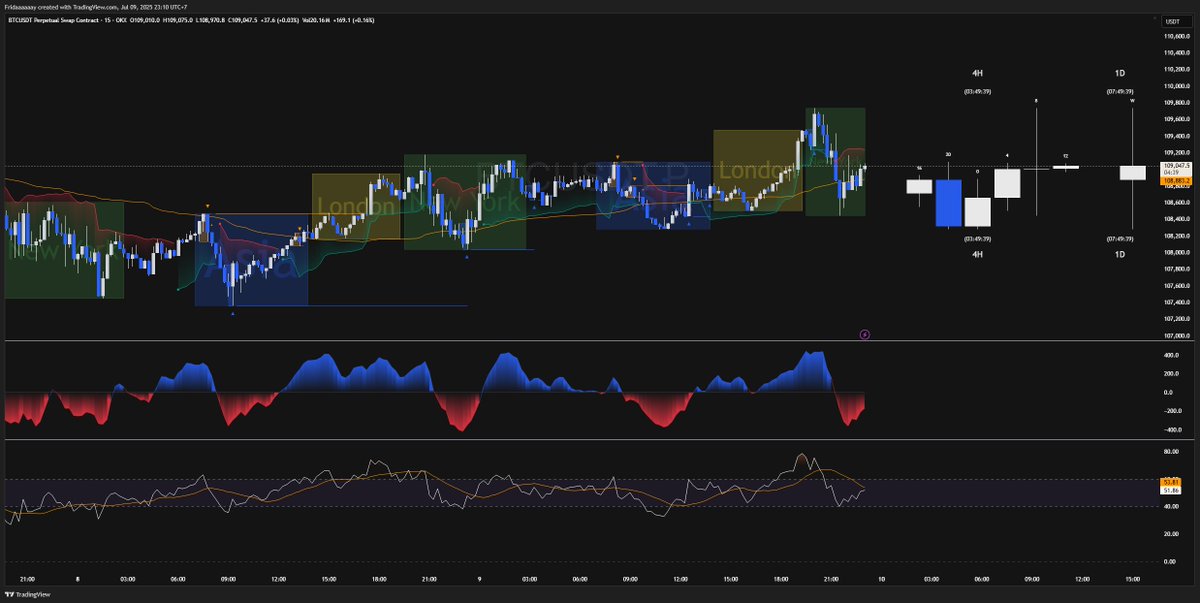
Task: Click the white RSI value 51.86
Action: pos(1172,490)
